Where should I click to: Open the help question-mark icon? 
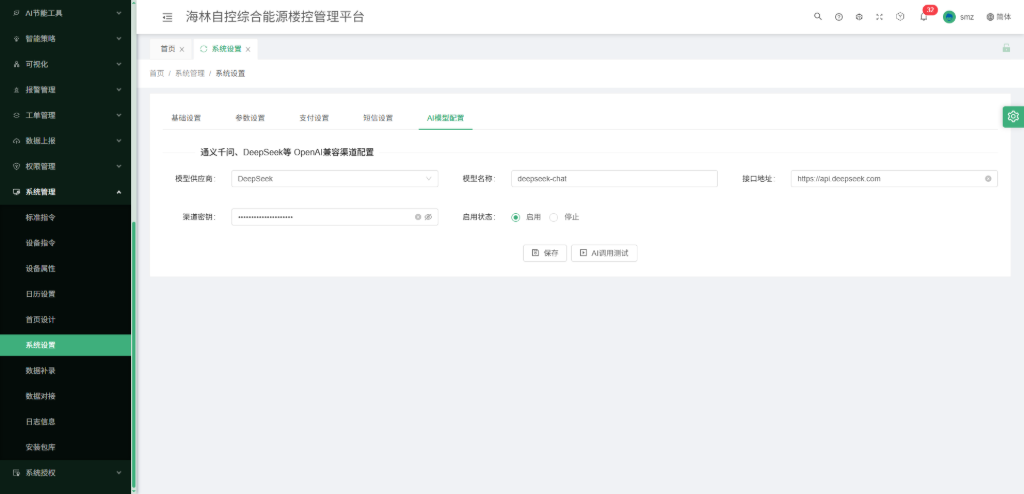[839, 17]
